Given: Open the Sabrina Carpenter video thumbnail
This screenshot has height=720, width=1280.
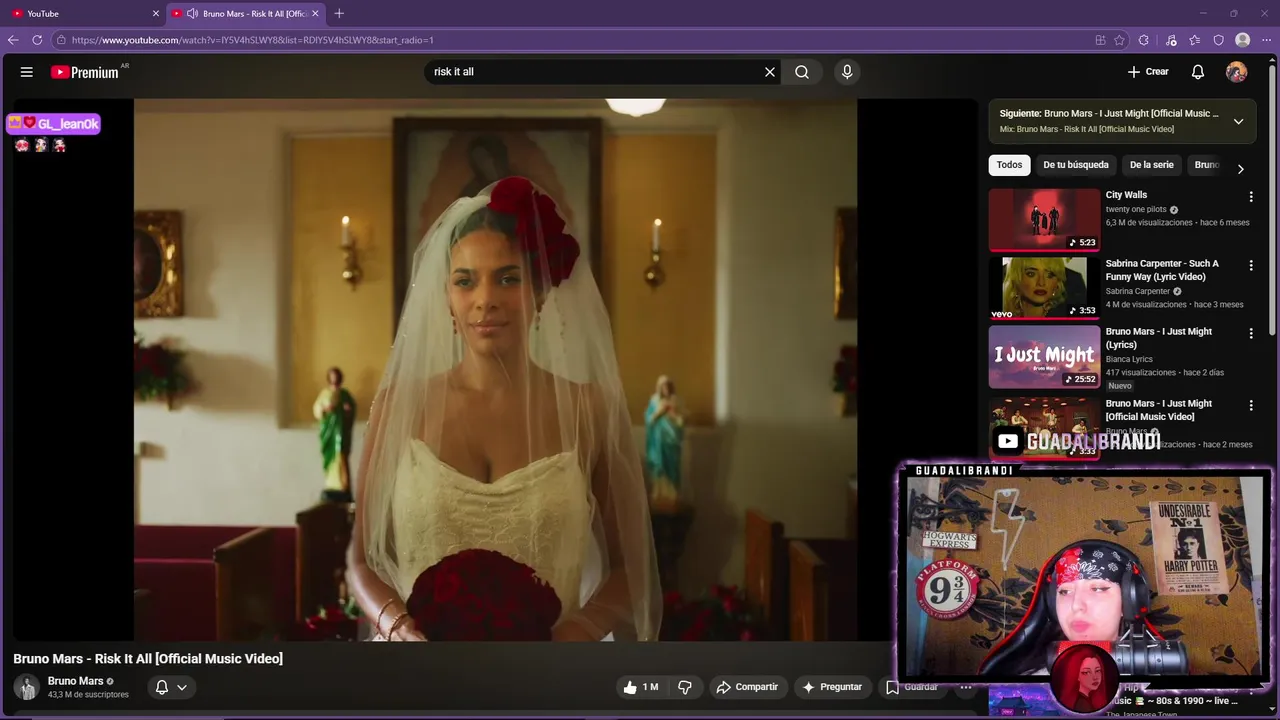Looking at the screenshot, I should pyautogui.click(x=1044, y=288).
